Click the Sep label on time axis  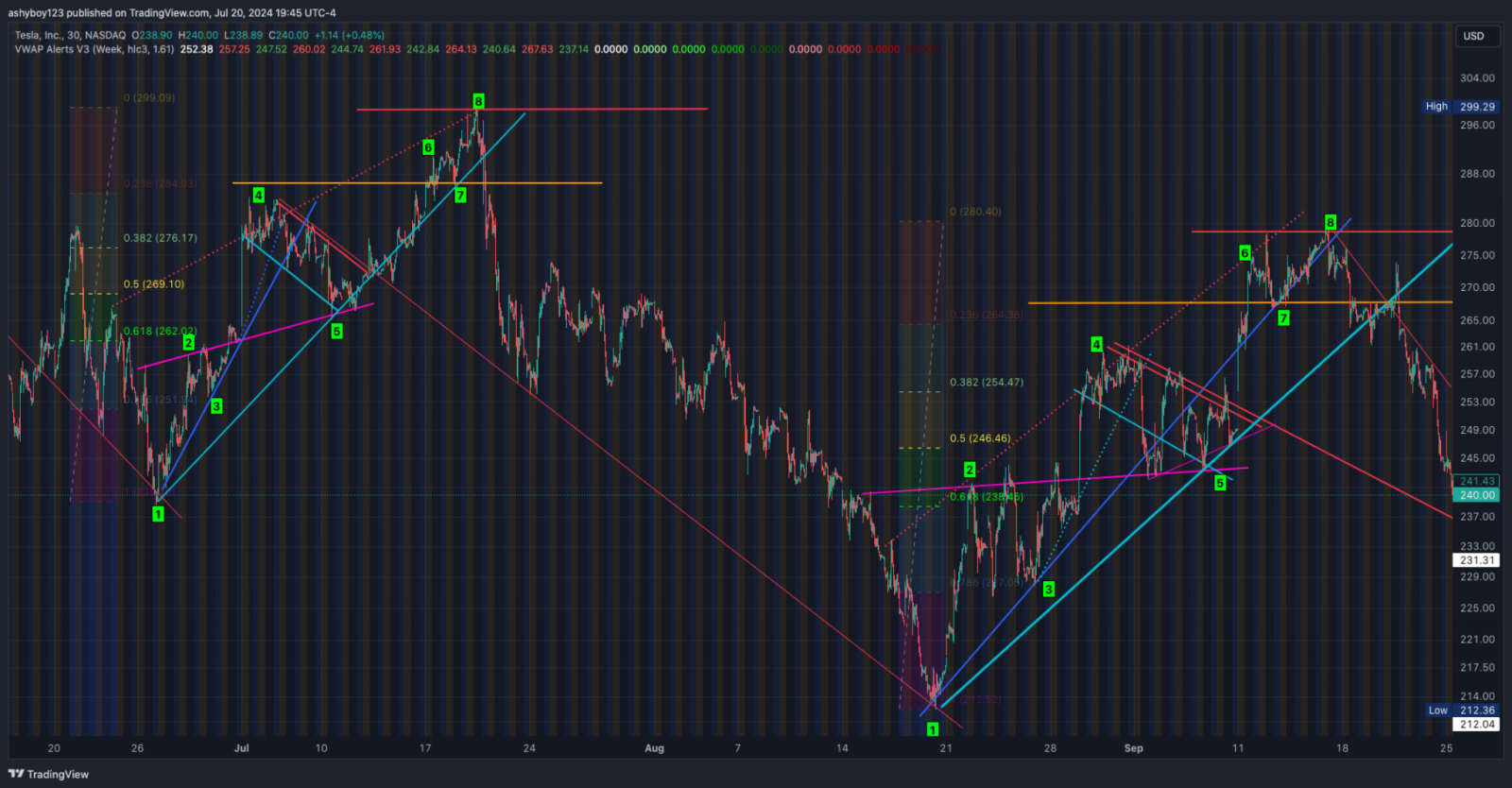[1134, 748]
